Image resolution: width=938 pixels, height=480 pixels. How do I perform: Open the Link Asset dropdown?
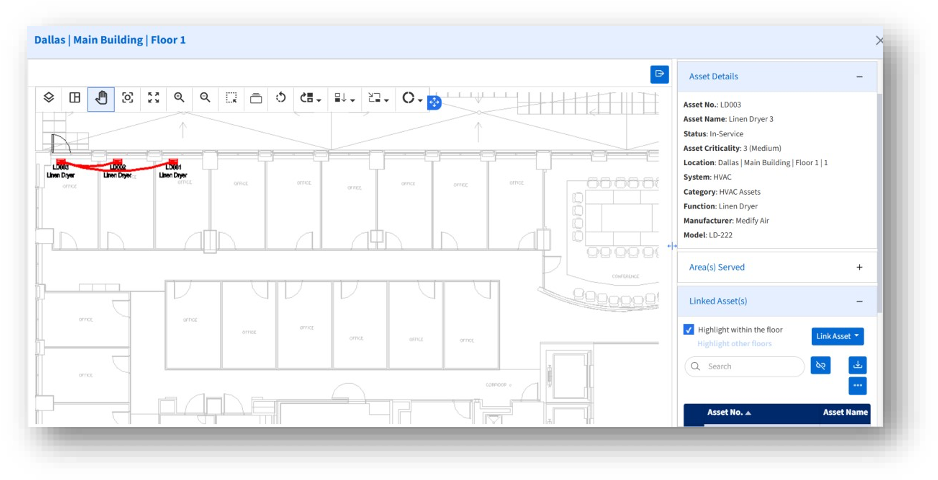tap(837, 336)
